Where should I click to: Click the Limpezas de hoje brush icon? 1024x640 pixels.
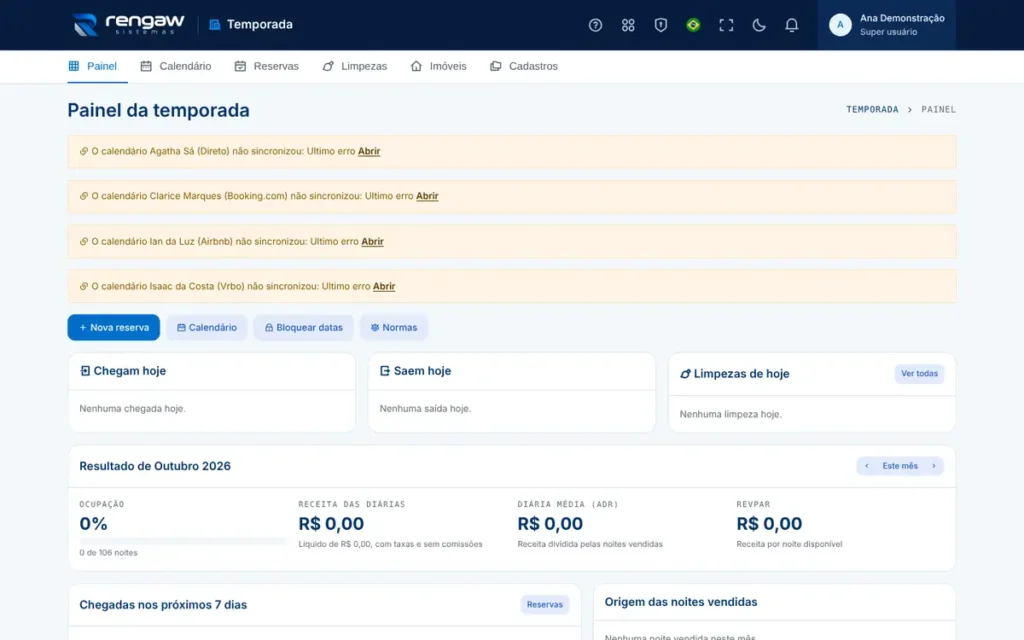(x=685, y=374)
